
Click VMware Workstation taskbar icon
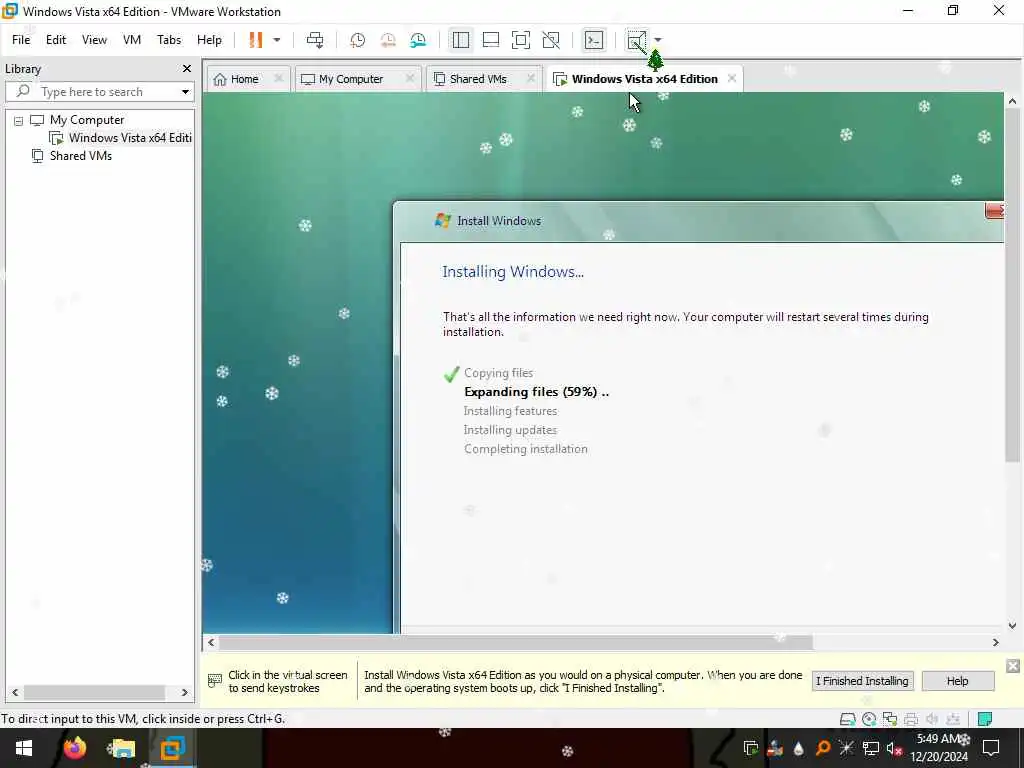click(172, 748)
